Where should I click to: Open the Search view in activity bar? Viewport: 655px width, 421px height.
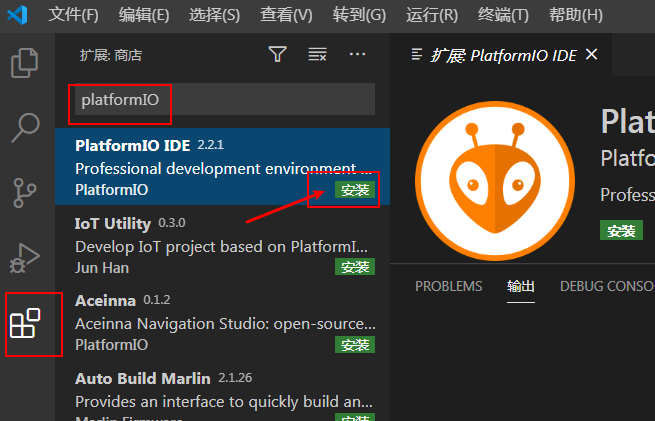pyautogui.click(x=25, y=127)
